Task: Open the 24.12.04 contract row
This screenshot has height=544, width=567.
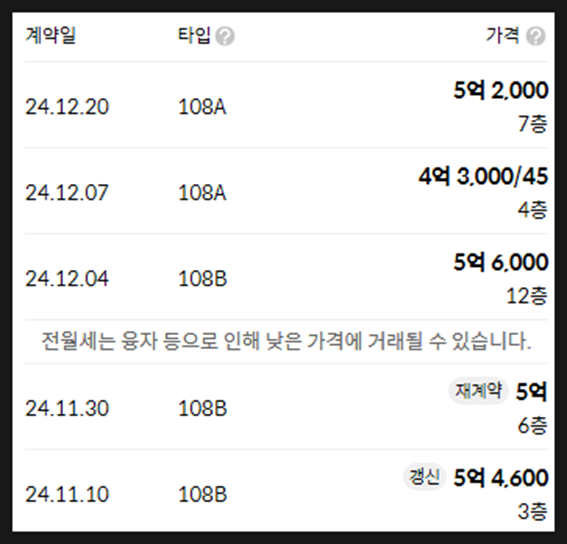Action: click(x=286, y=277)
